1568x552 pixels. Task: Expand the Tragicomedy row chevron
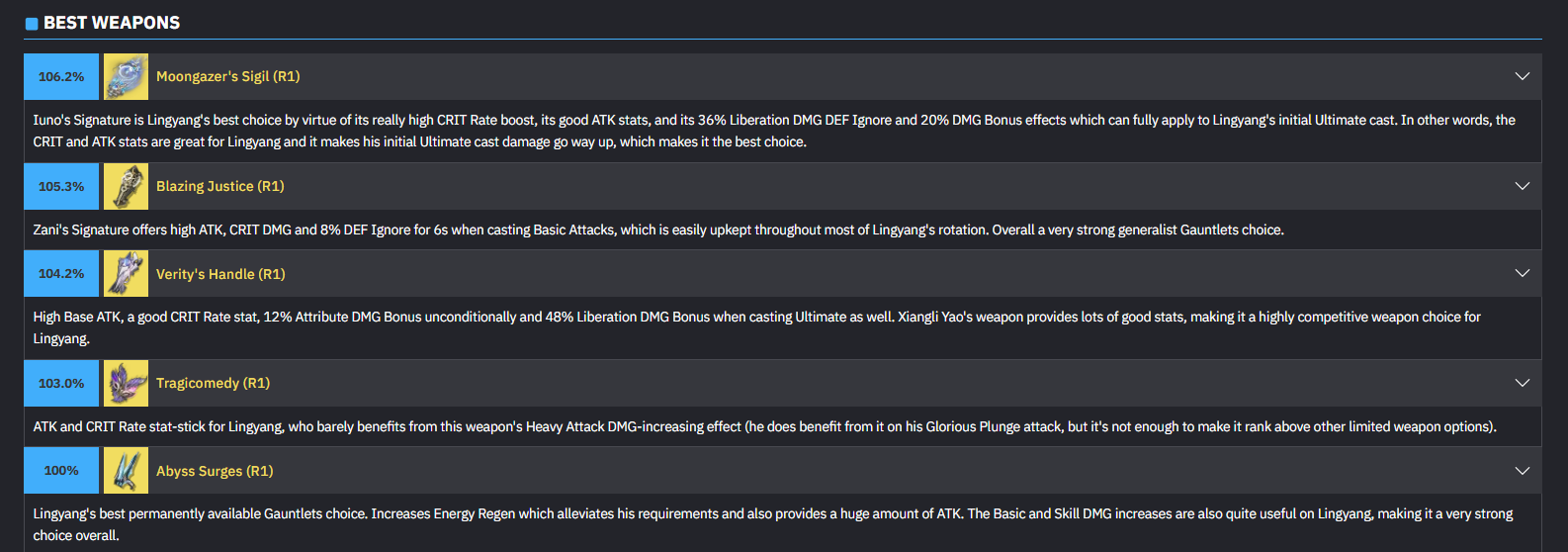(x=1522, y=383)
